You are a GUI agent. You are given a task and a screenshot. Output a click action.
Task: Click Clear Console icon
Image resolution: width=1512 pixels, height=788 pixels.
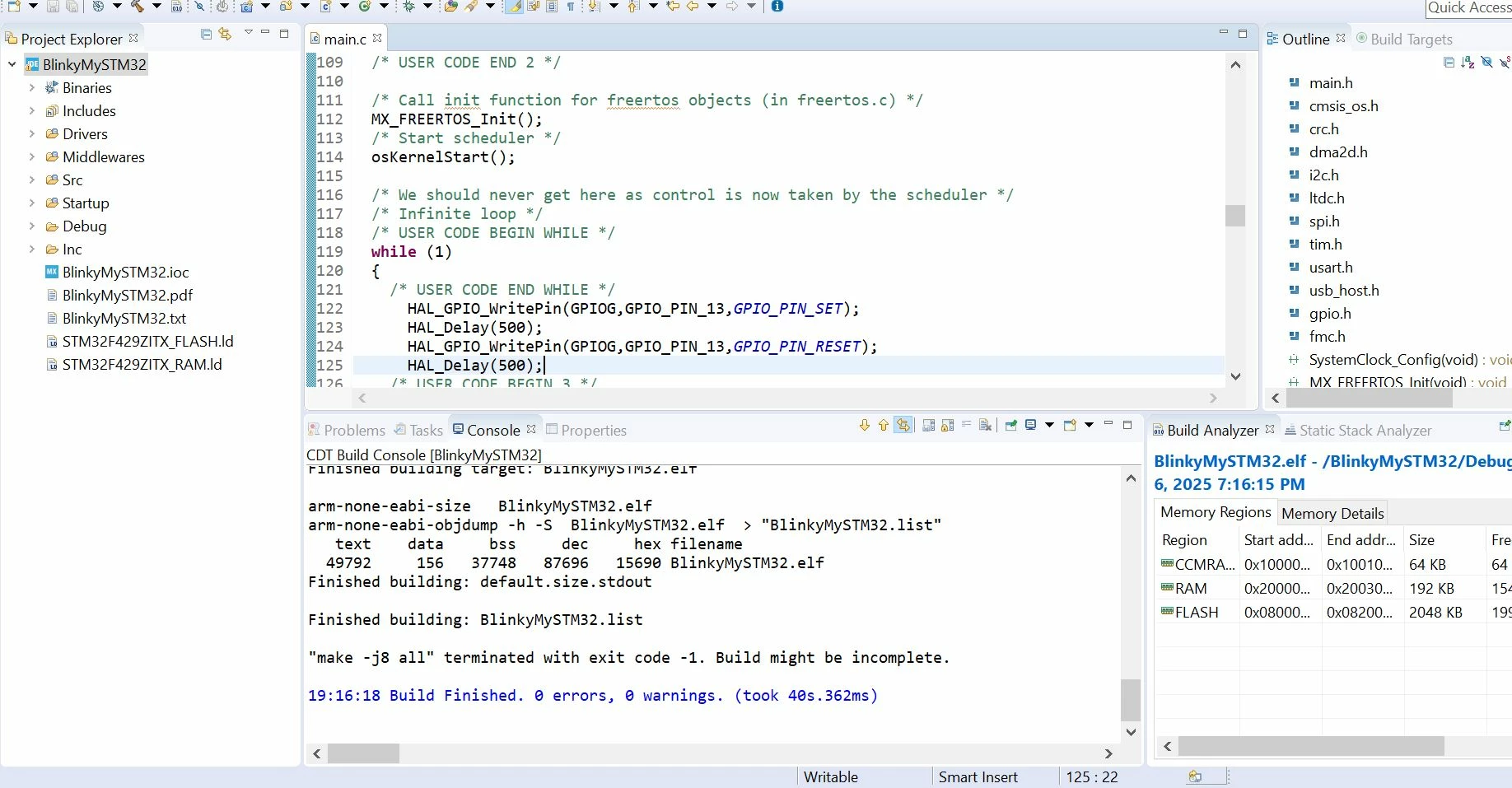click(x=985, y=425)
